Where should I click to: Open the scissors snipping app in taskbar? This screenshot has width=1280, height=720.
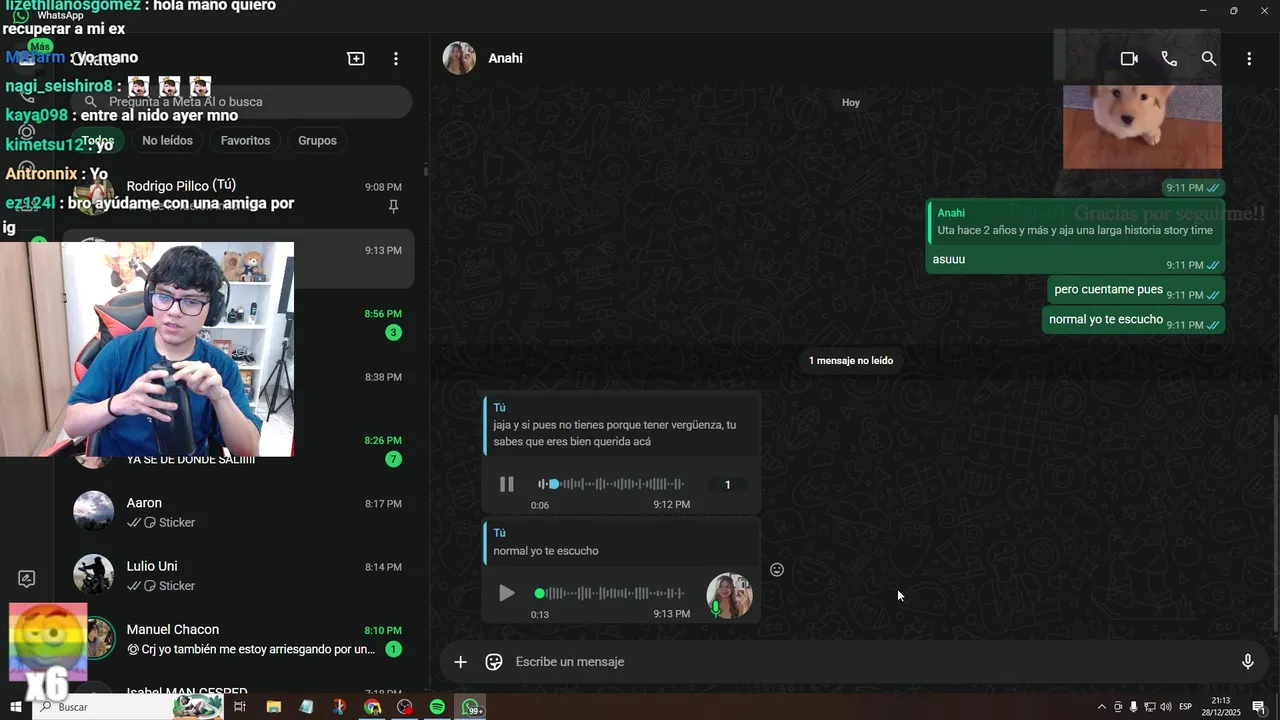tap(340, 707)
